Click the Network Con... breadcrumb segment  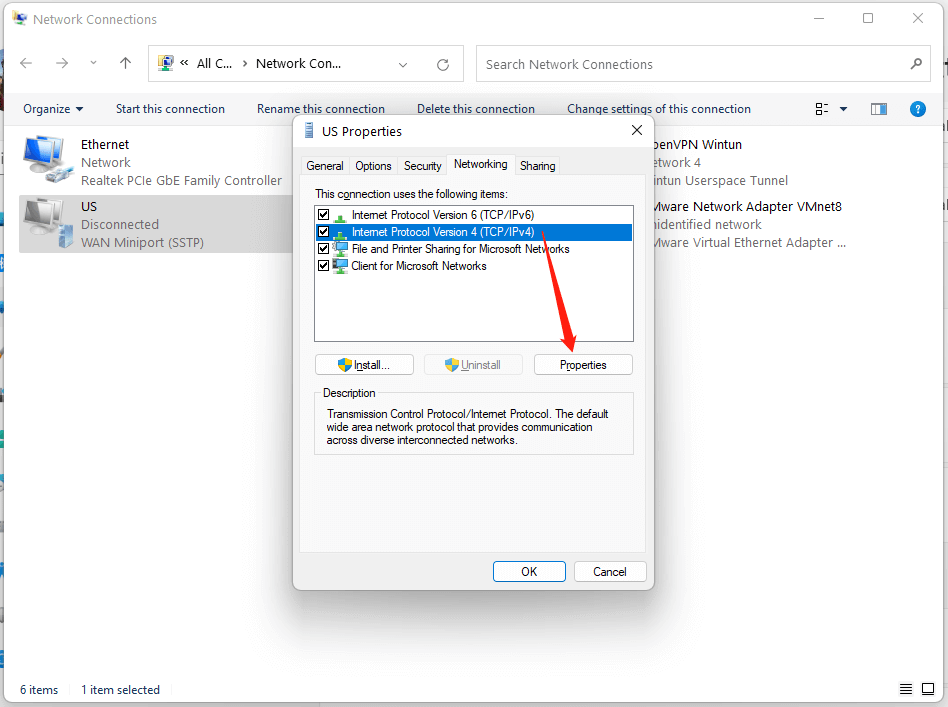click(299, 64)
